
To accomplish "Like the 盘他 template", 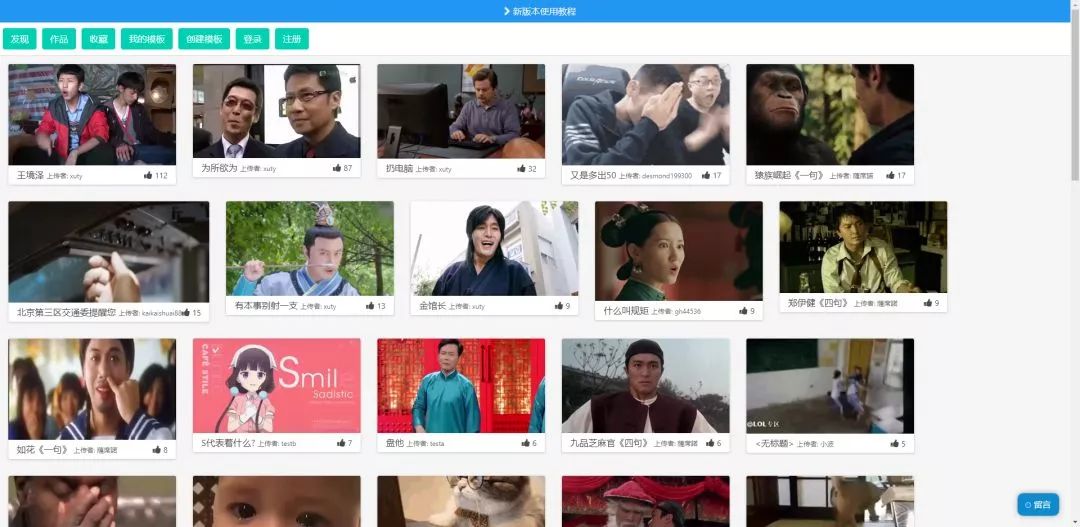I will 526,443.
